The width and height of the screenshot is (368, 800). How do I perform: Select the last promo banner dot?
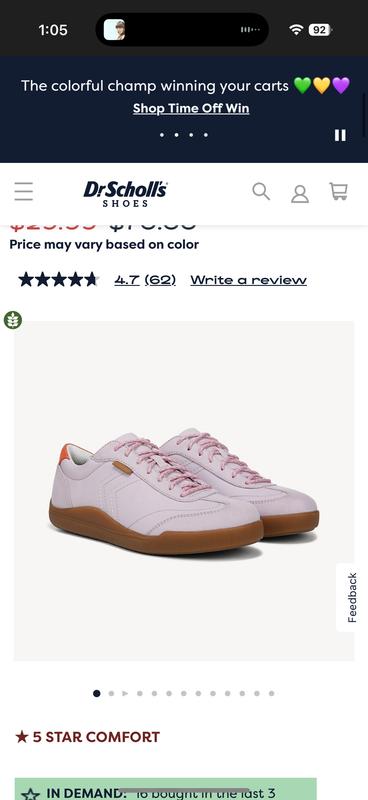(x=206, y=135)
